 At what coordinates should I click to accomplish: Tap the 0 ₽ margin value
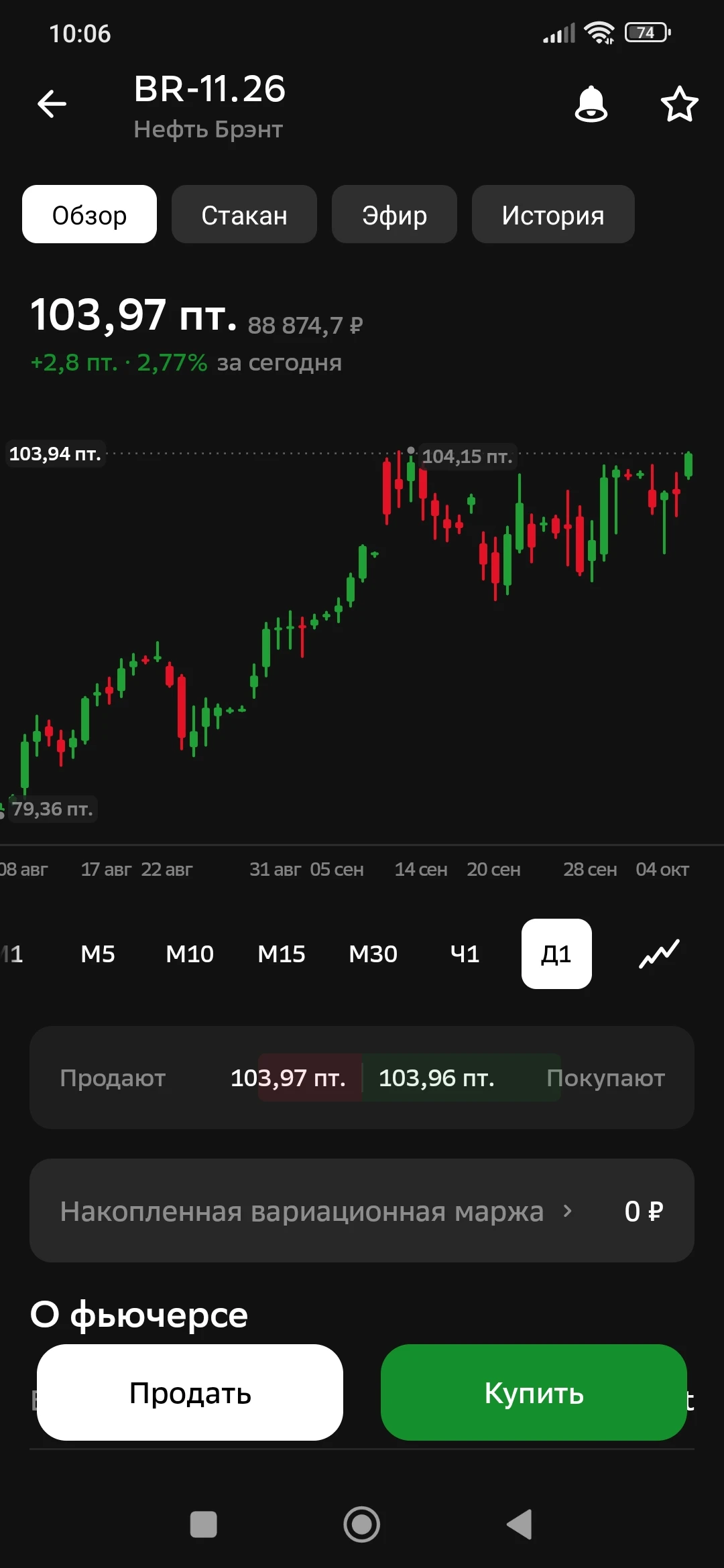[644, 1211]
